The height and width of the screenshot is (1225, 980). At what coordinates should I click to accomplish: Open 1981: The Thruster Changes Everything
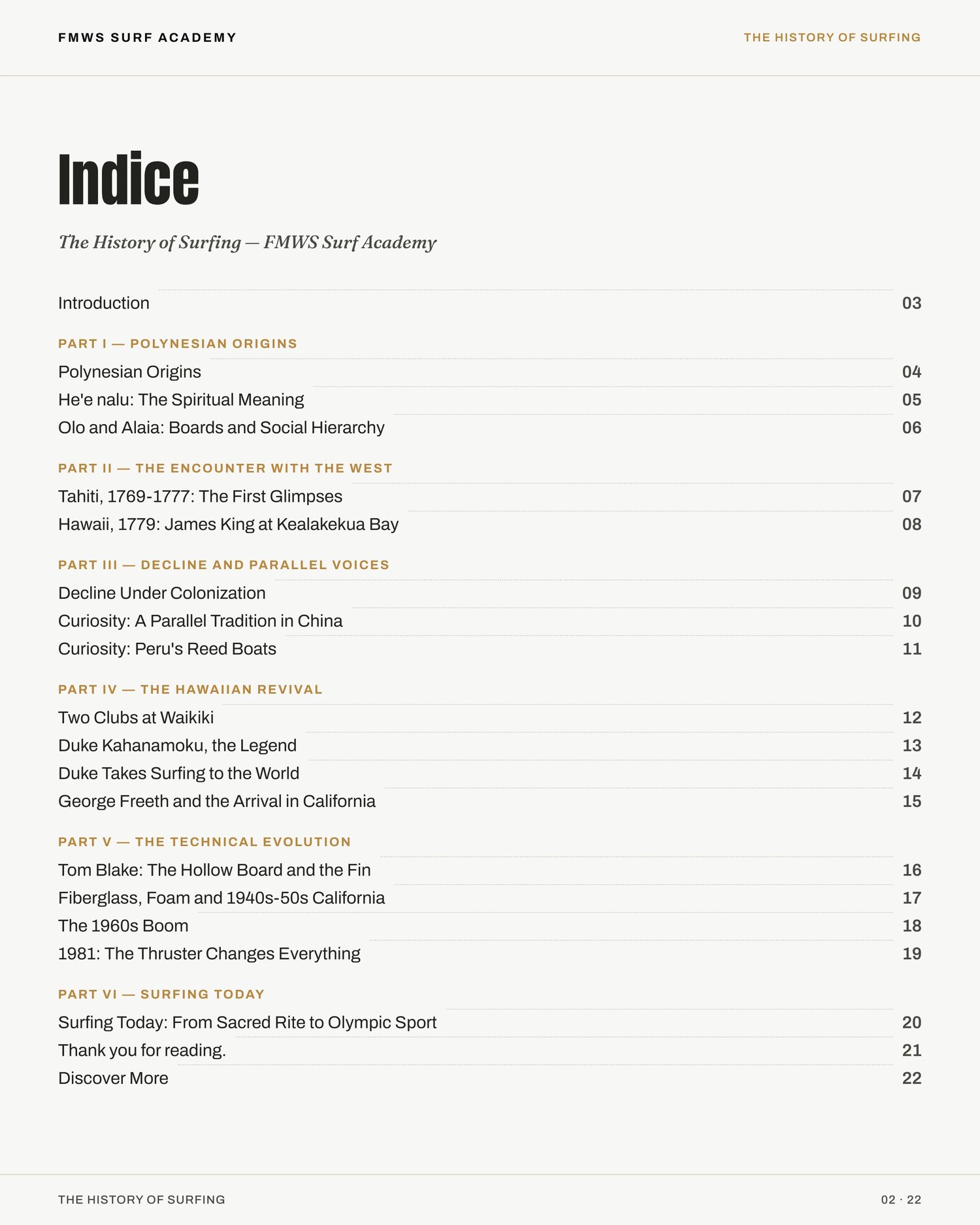tap(489, 954)
